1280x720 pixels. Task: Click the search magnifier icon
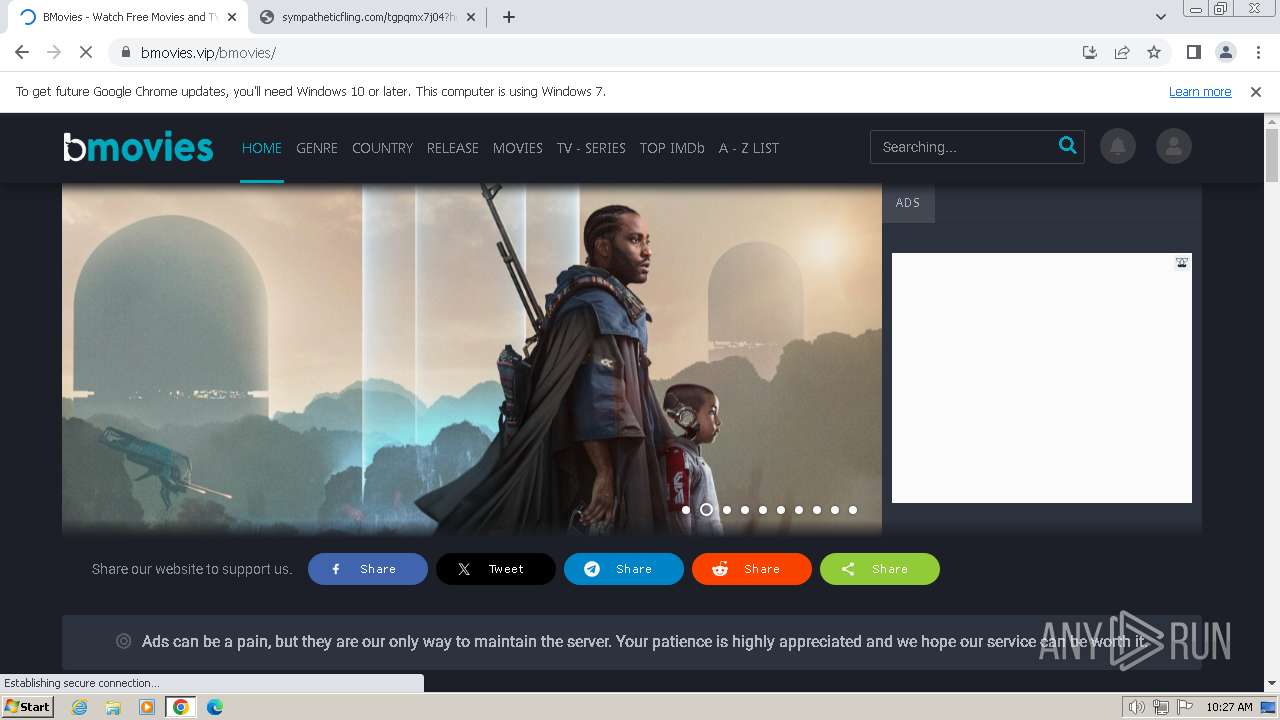[x=1068, y=146]
